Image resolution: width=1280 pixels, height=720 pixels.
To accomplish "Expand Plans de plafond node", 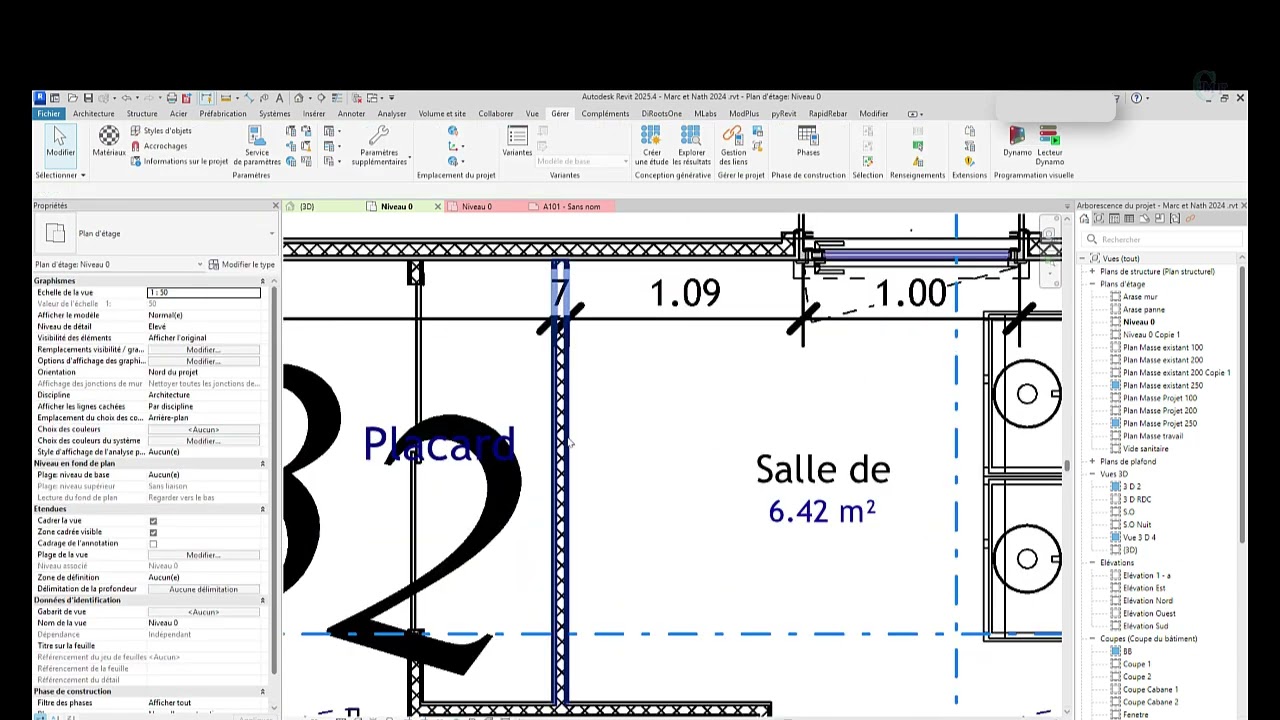I will (x=1093, y=462).
